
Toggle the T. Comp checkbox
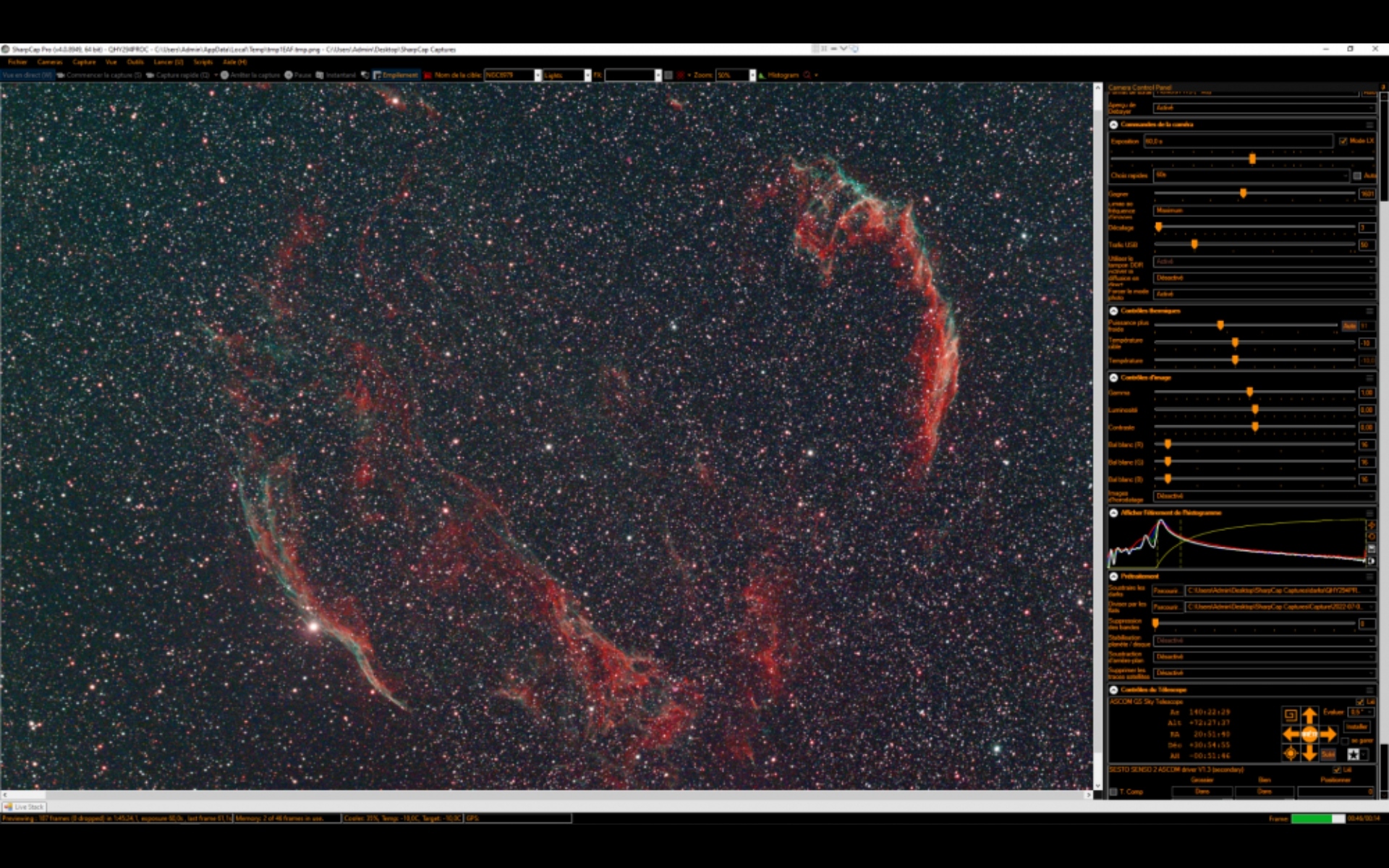pyautogui.click(x=1114, y=792)
